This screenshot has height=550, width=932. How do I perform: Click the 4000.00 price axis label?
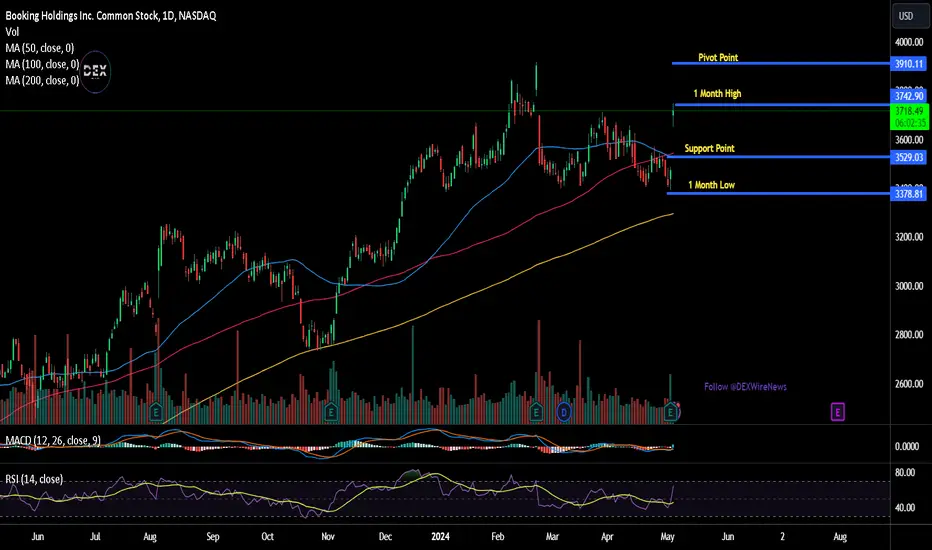click(909, 42)
